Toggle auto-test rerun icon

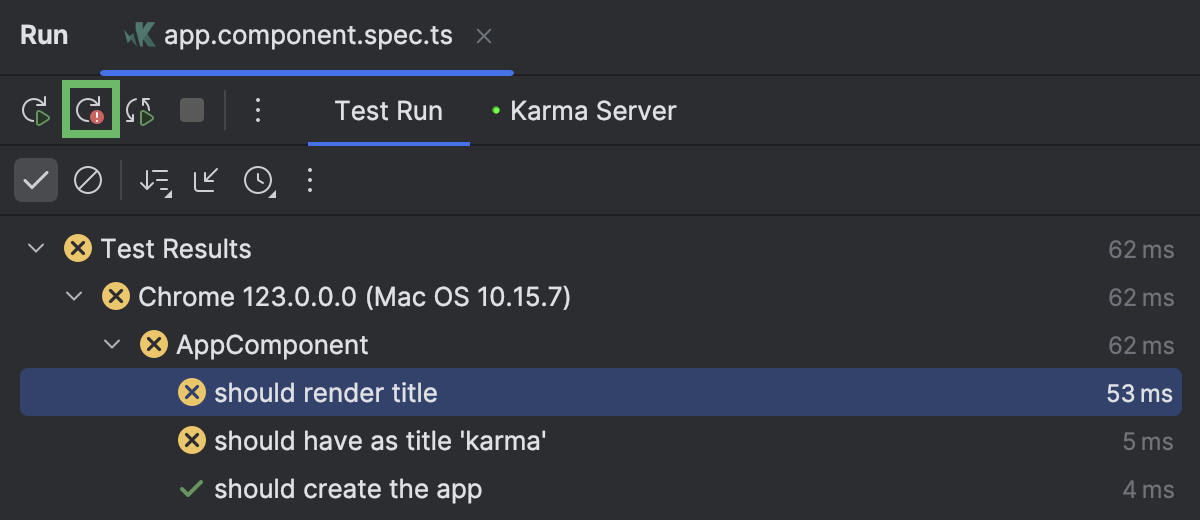[141, 111]
